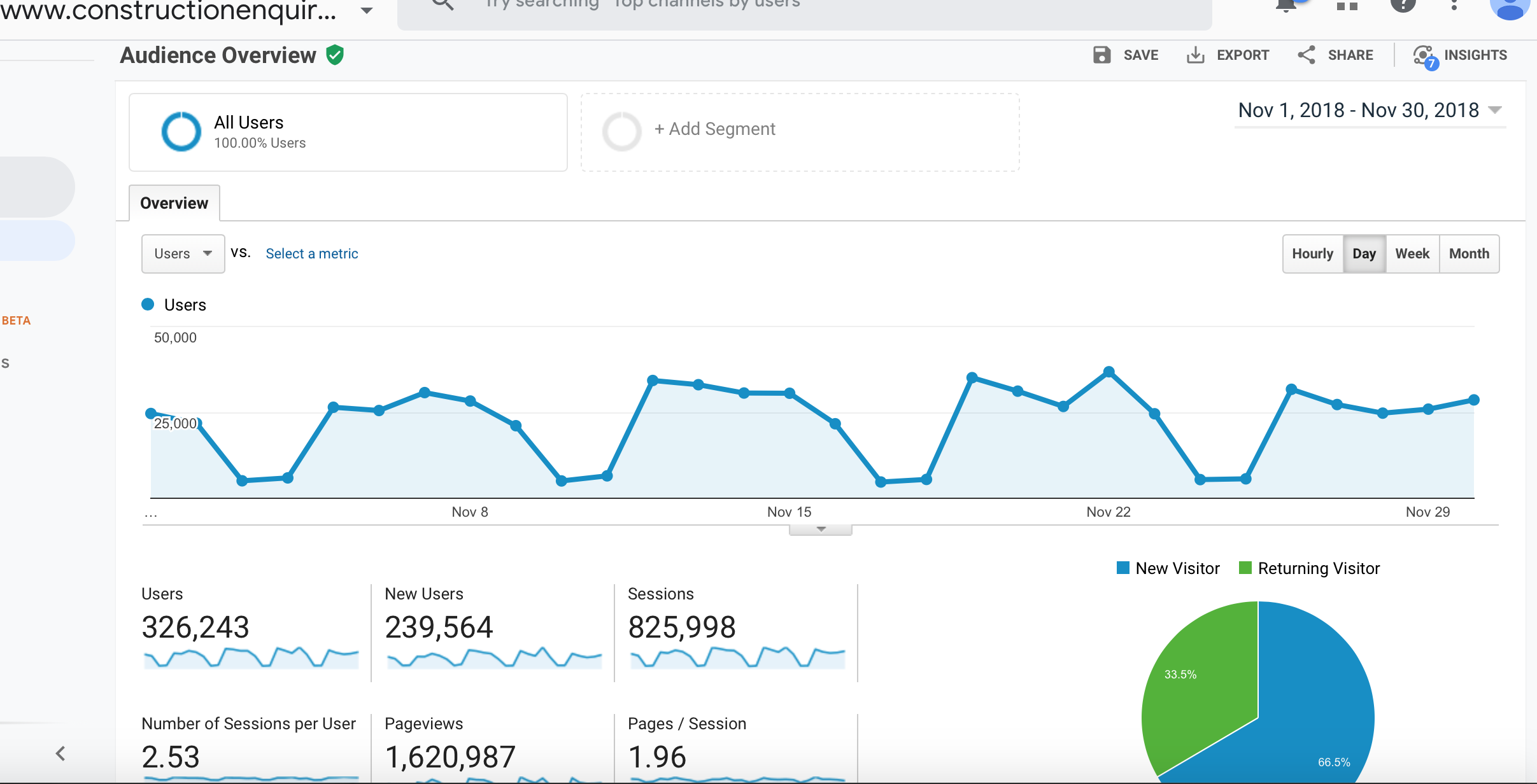Click the BETA label in sidebar
This screenshot has width=1537, height=784.
click(16, 321)
